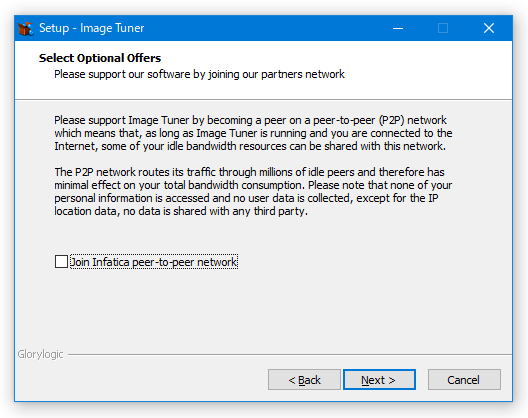Minimize the Setup - Image Tuner window
This screenshot has height=418, width=528.
398,28
